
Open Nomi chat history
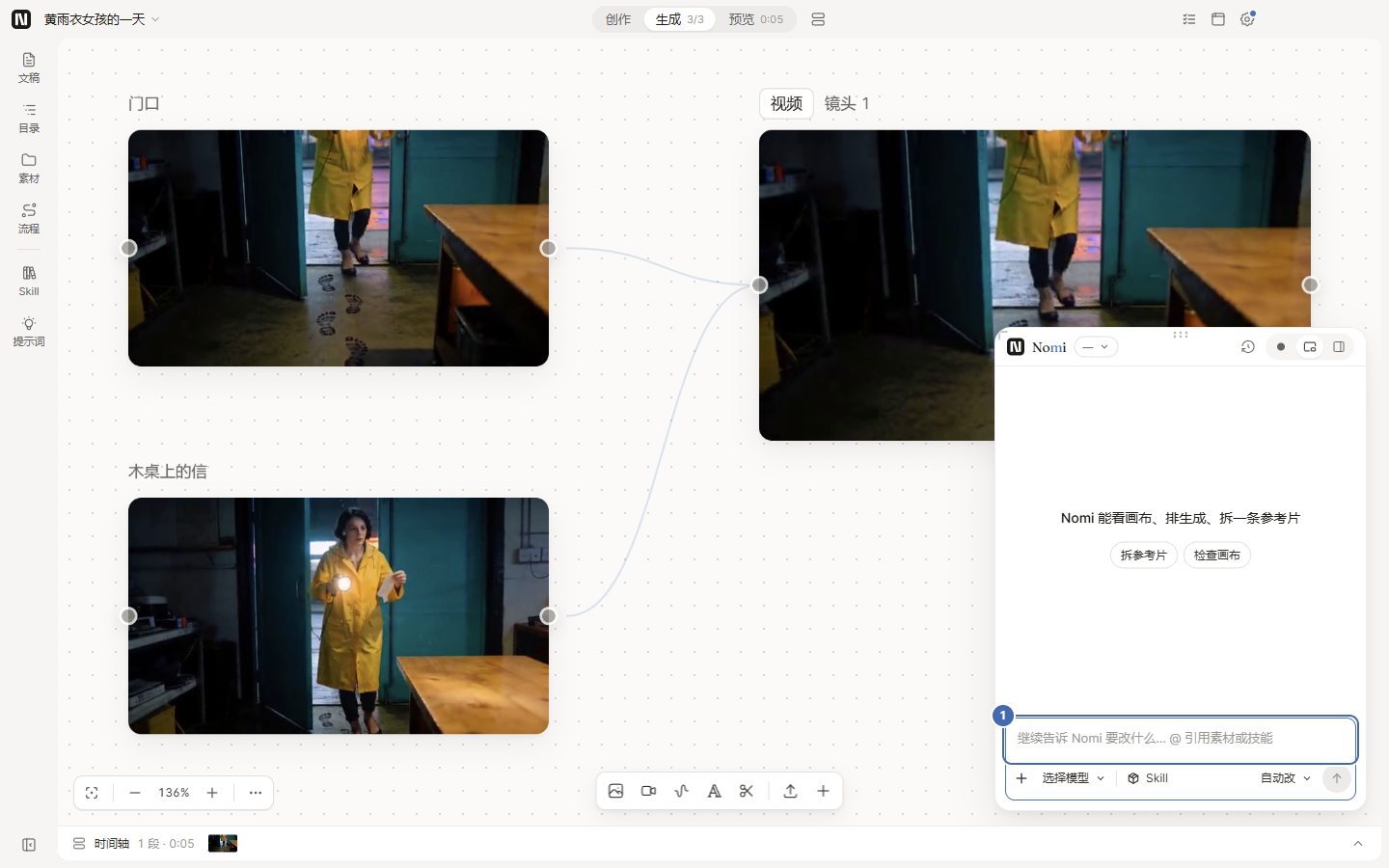(x=1247, y=347)
